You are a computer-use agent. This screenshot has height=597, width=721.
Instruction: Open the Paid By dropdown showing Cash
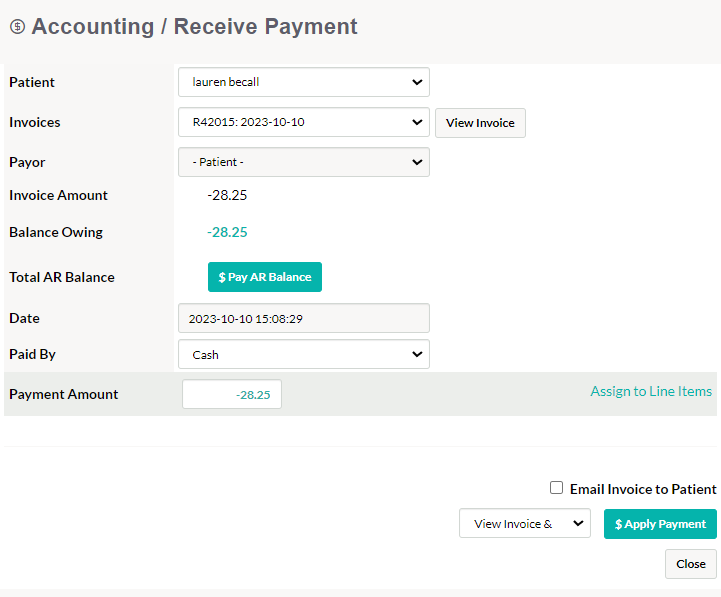coord(304,354)
